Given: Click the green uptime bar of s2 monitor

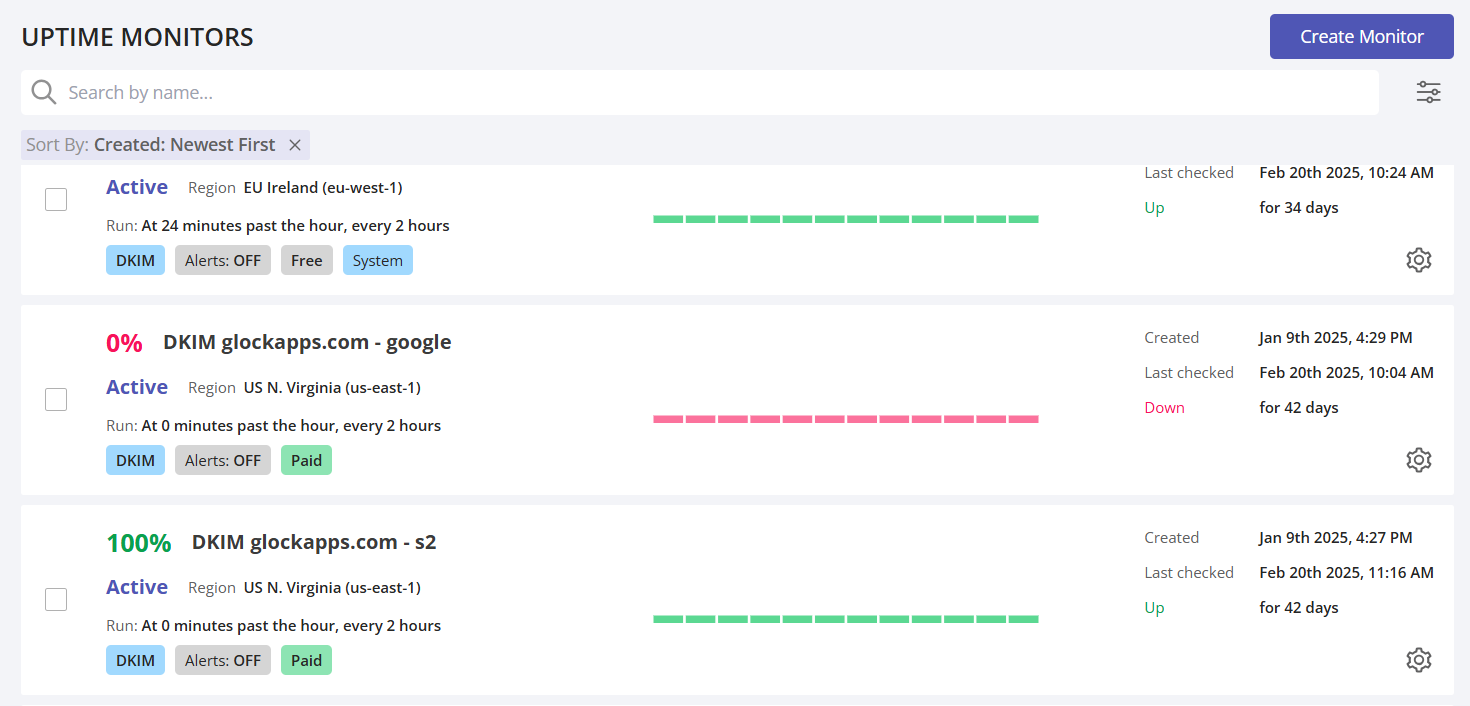Looking at the screenshot, I should [x=845, y=619].
